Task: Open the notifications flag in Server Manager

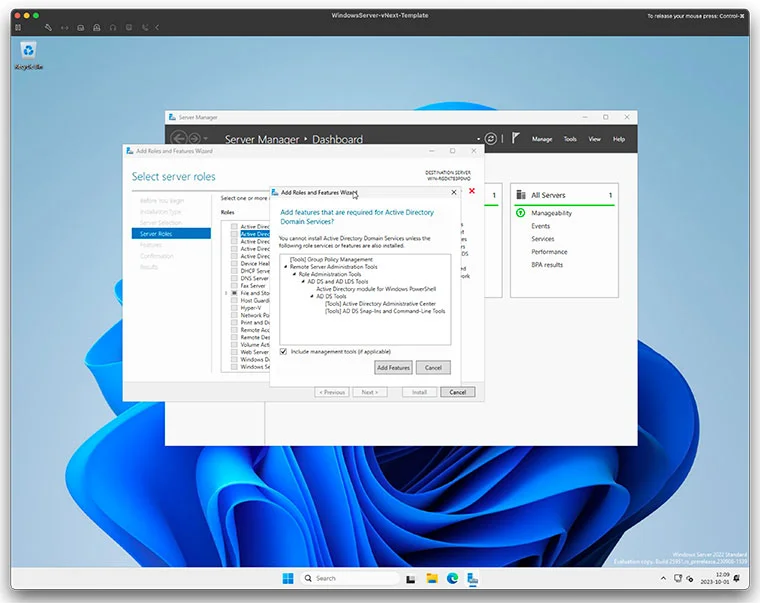Action: [x=516, y=139]
